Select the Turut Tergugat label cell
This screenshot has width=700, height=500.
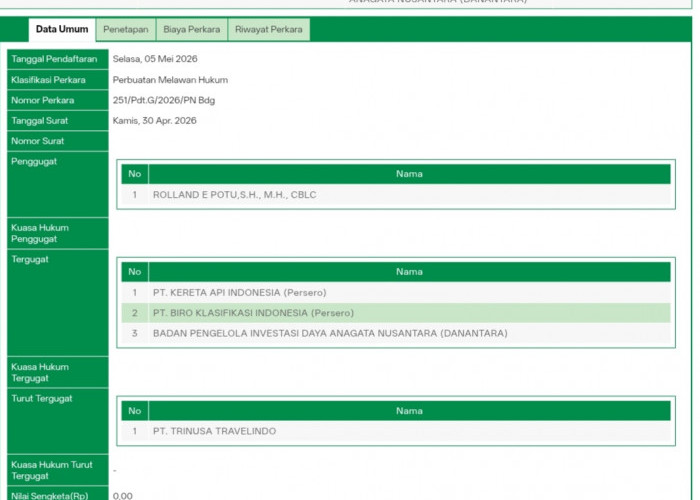click(58, 421)
